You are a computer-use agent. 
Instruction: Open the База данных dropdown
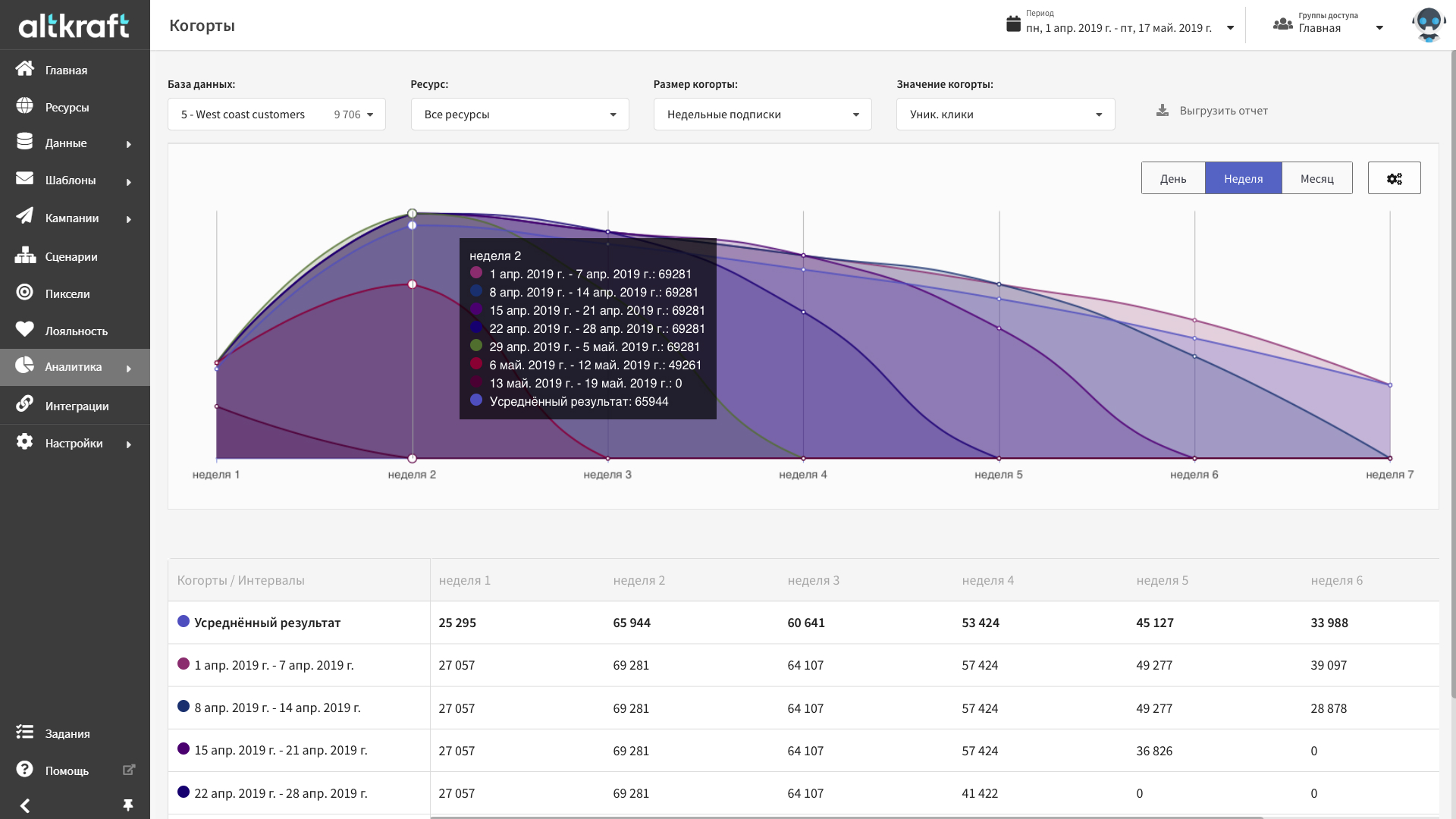coord(277,114)
